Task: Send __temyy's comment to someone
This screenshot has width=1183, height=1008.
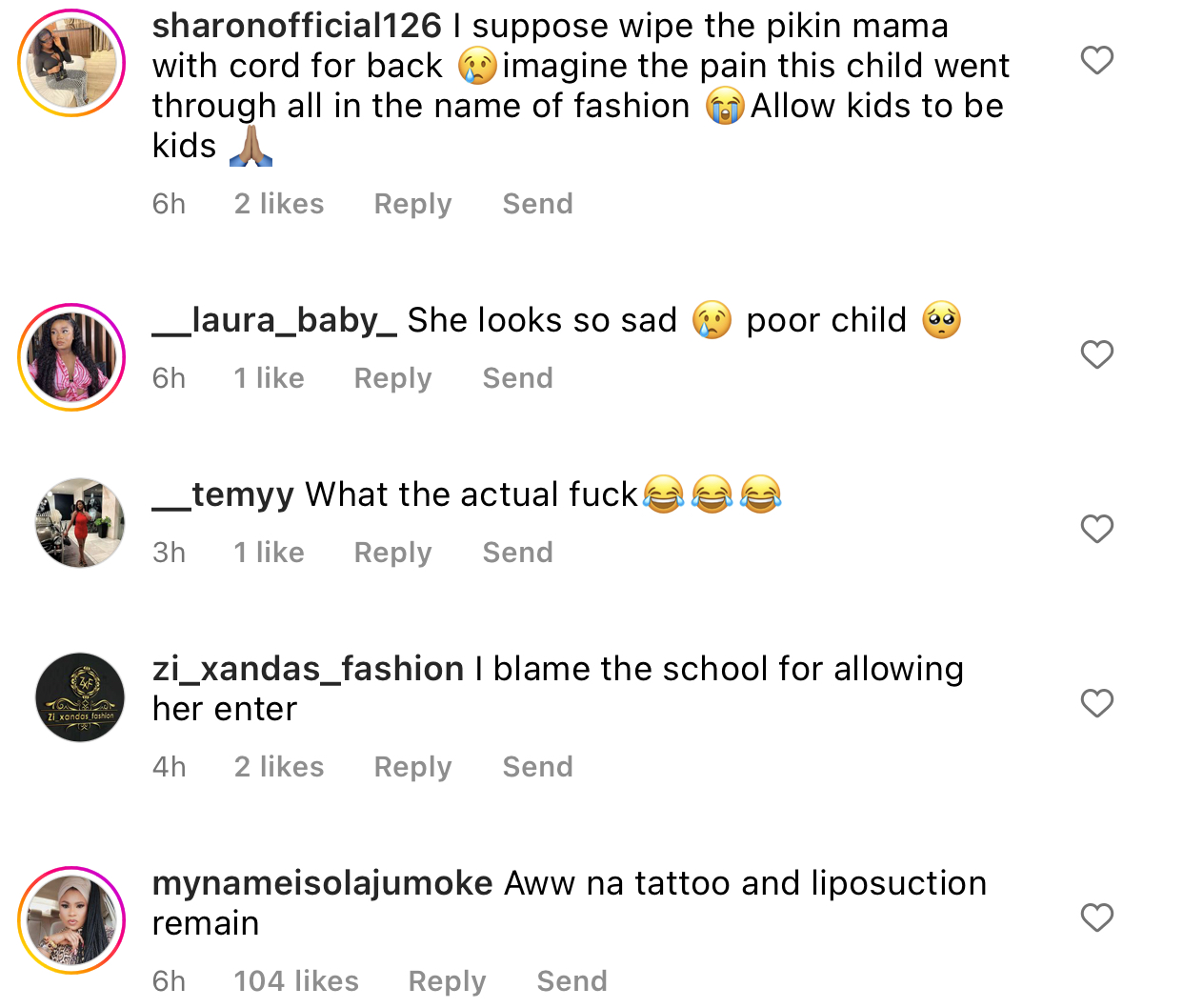Action: click(x=517, y=553)
